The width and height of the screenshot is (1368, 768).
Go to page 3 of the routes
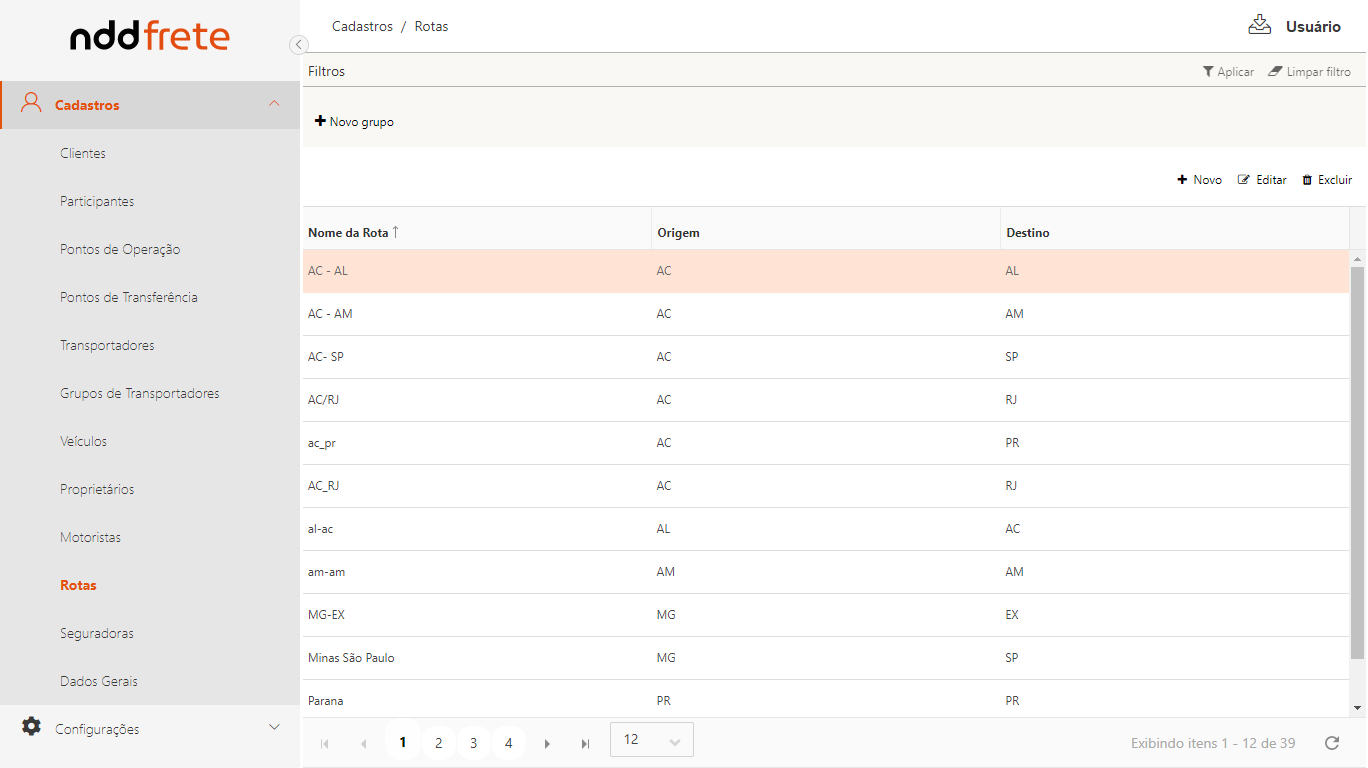473,744
